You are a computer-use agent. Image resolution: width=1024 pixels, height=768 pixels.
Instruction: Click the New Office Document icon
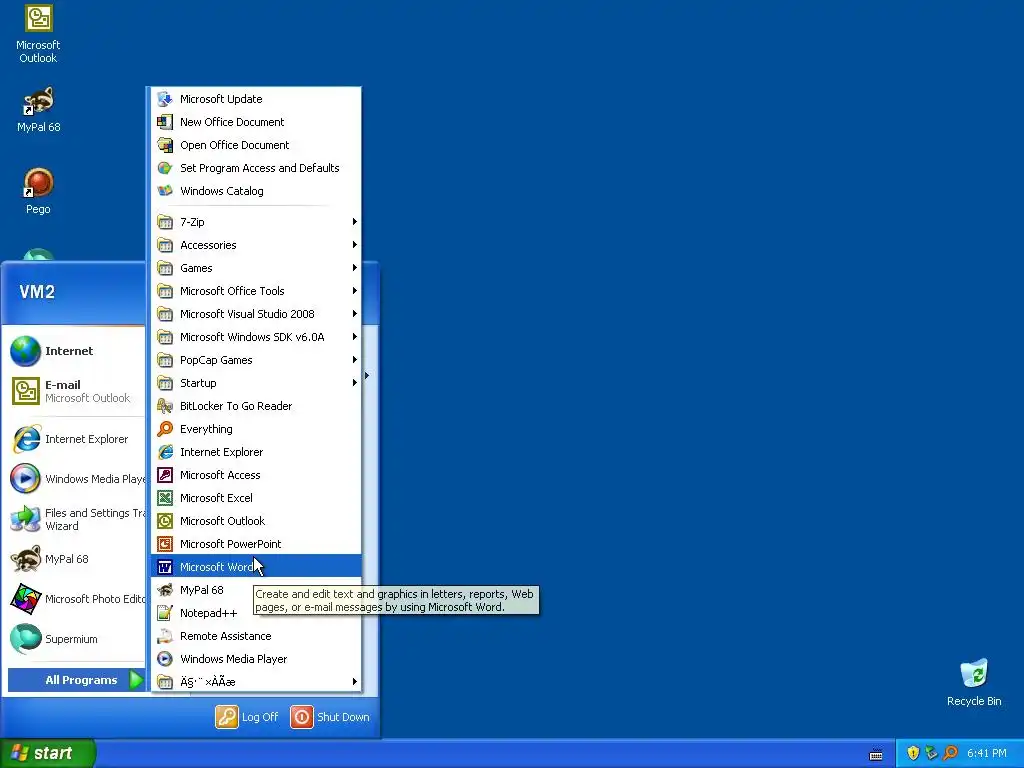(165, 122)
